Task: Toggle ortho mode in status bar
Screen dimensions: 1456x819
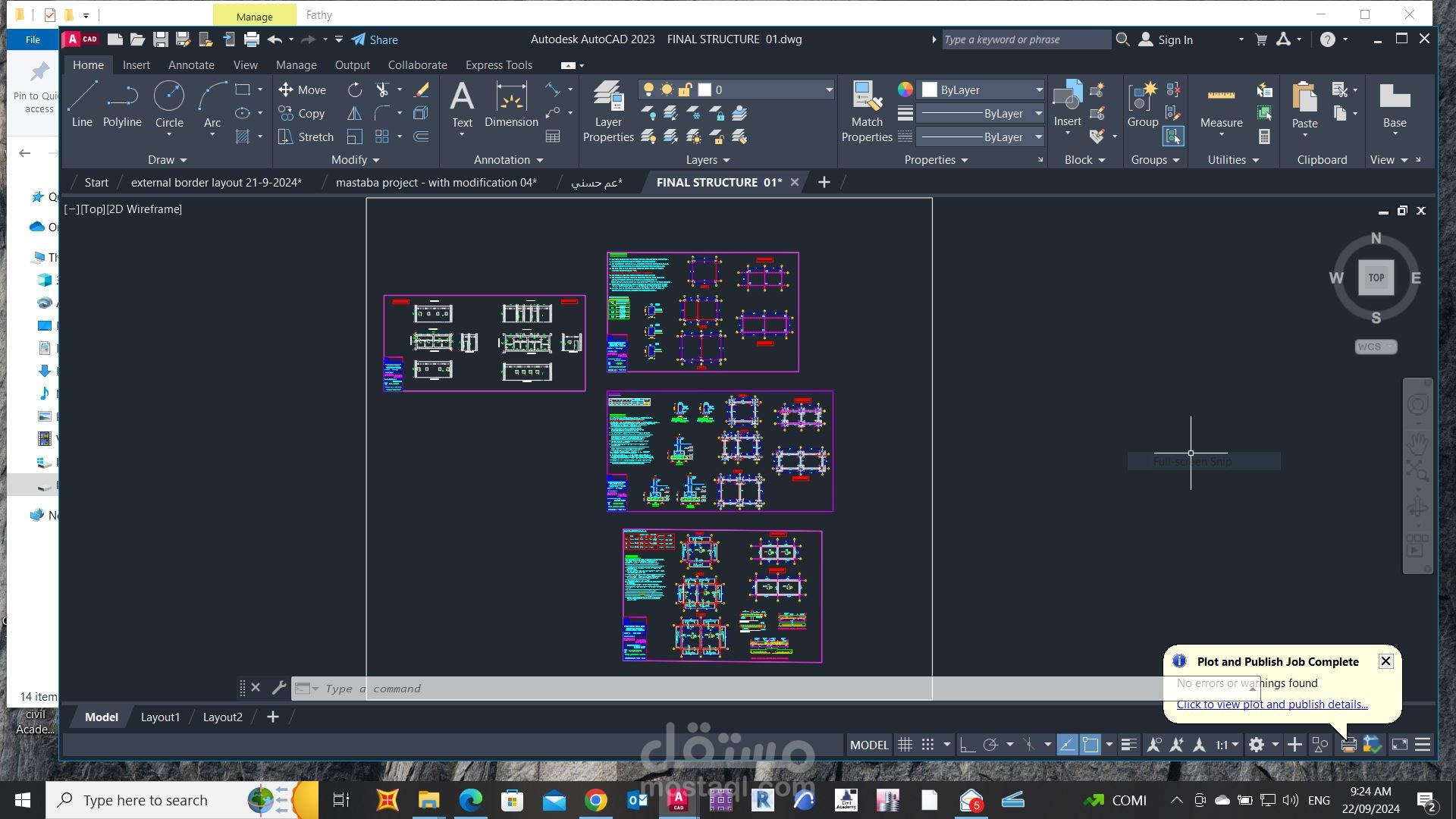Action: tap(967, 745)
